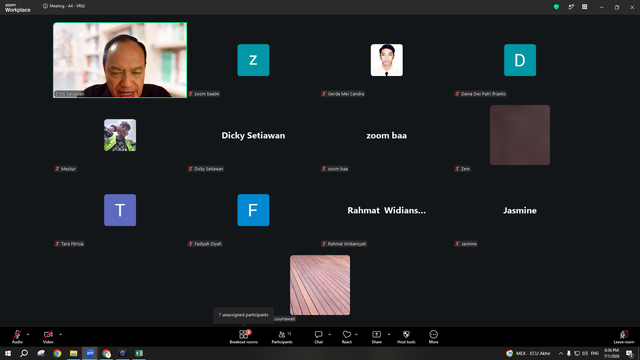The height and width of the screenshot is (360, 640).
Task: Expand the audio options arrow
Action: (x=28, y=334)
